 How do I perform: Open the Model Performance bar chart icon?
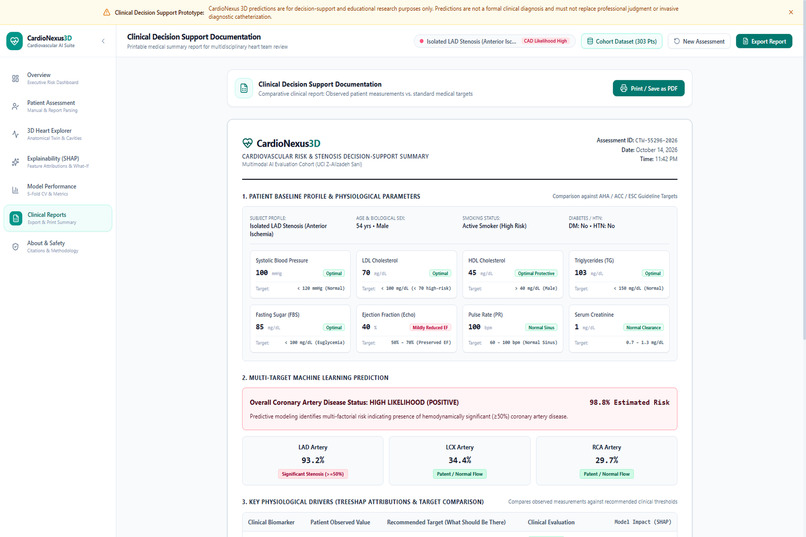click(x=15, y=190)
